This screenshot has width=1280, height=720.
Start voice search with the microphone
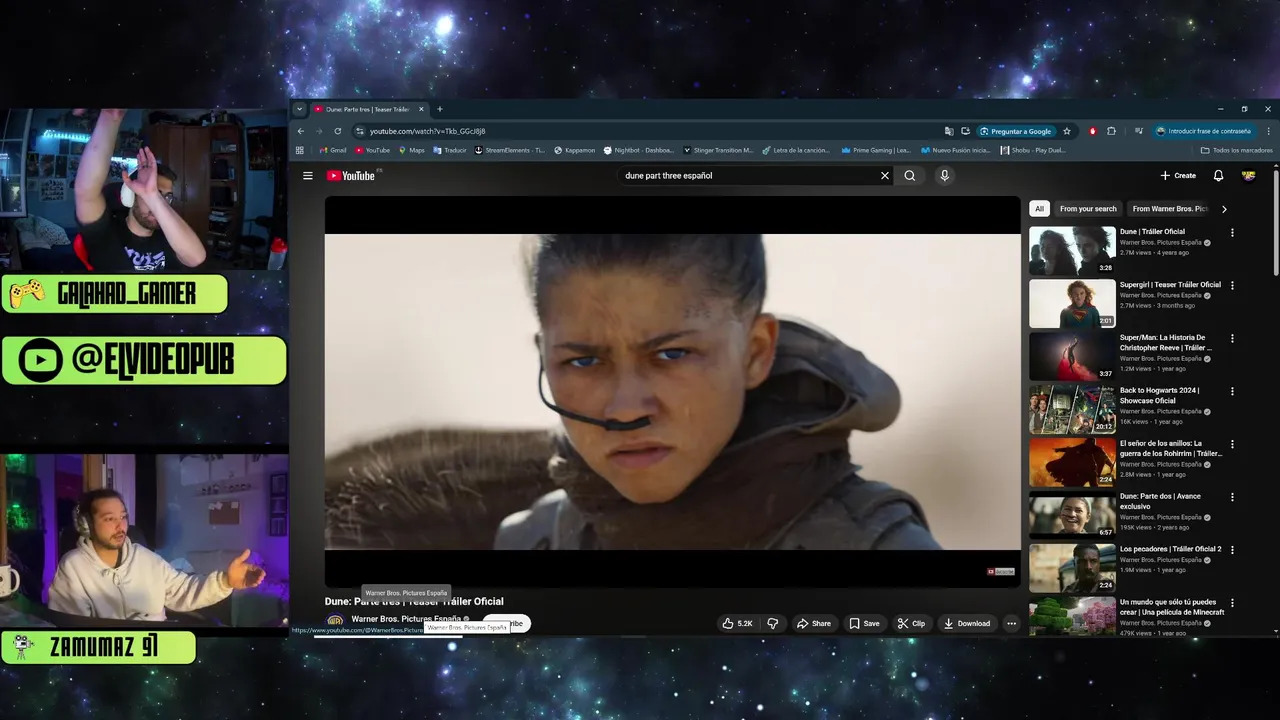(x=944, y=175)
